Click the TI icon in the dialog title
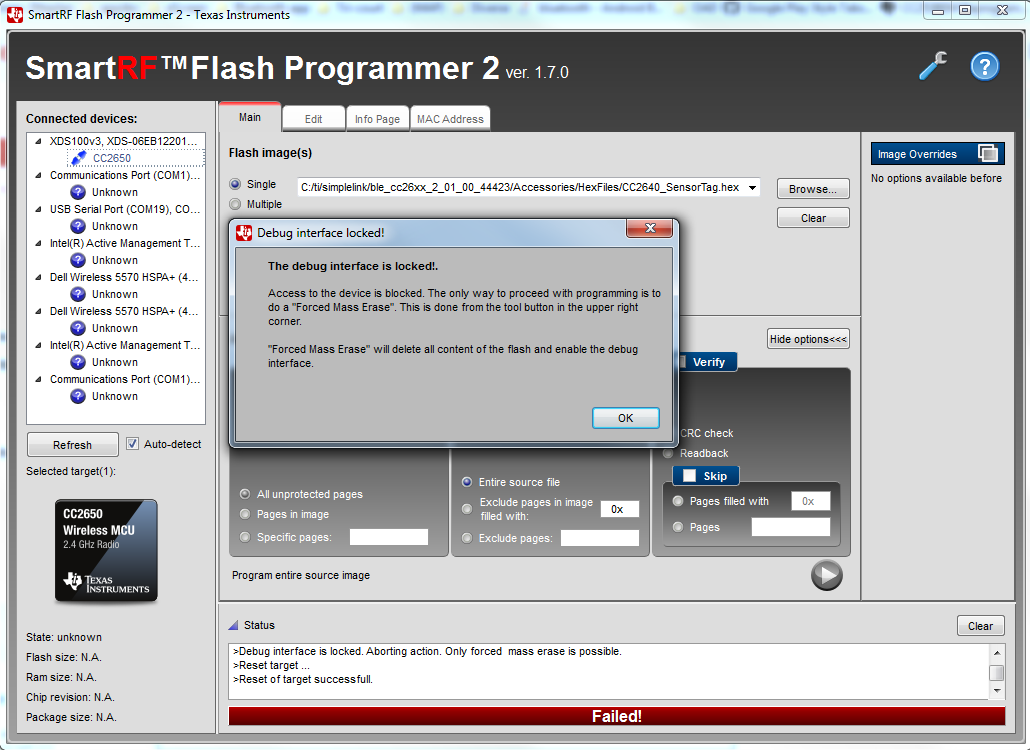 point(244,232)
